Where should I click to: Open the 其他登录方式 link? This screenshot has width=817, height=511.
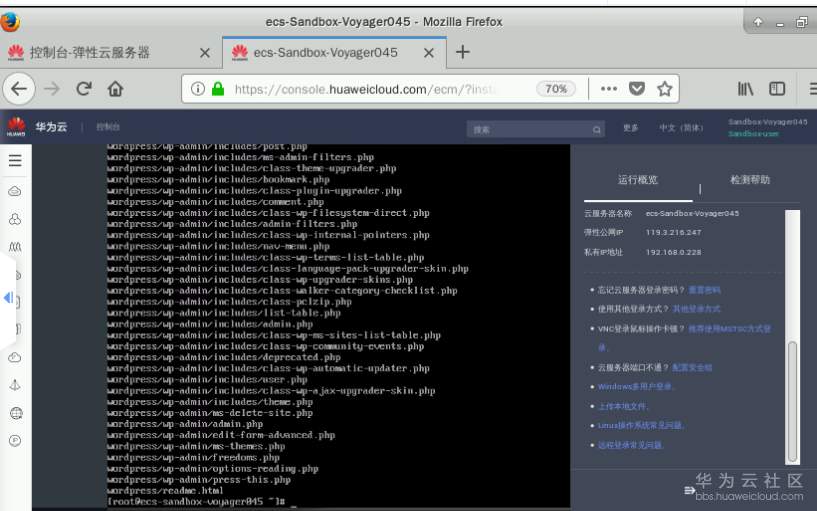696,309
